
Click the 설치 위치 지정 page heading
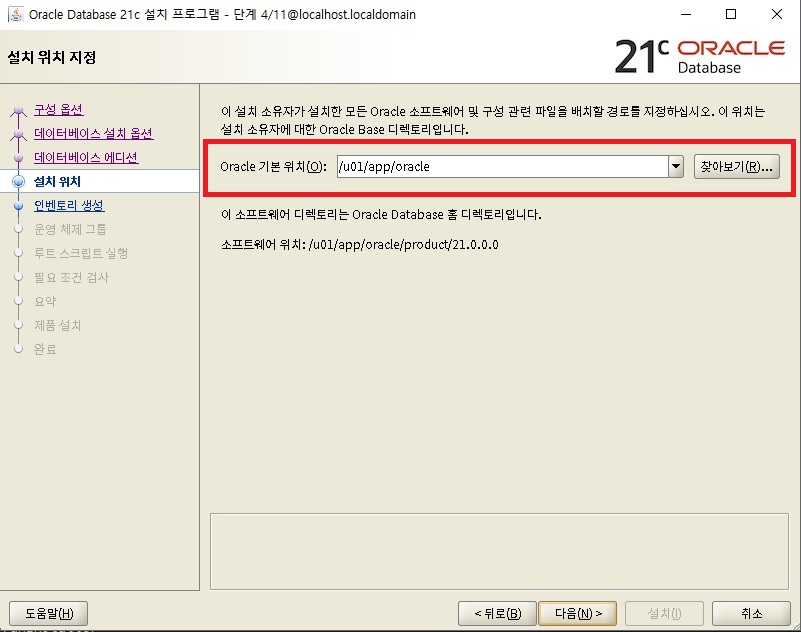[52, 57]
